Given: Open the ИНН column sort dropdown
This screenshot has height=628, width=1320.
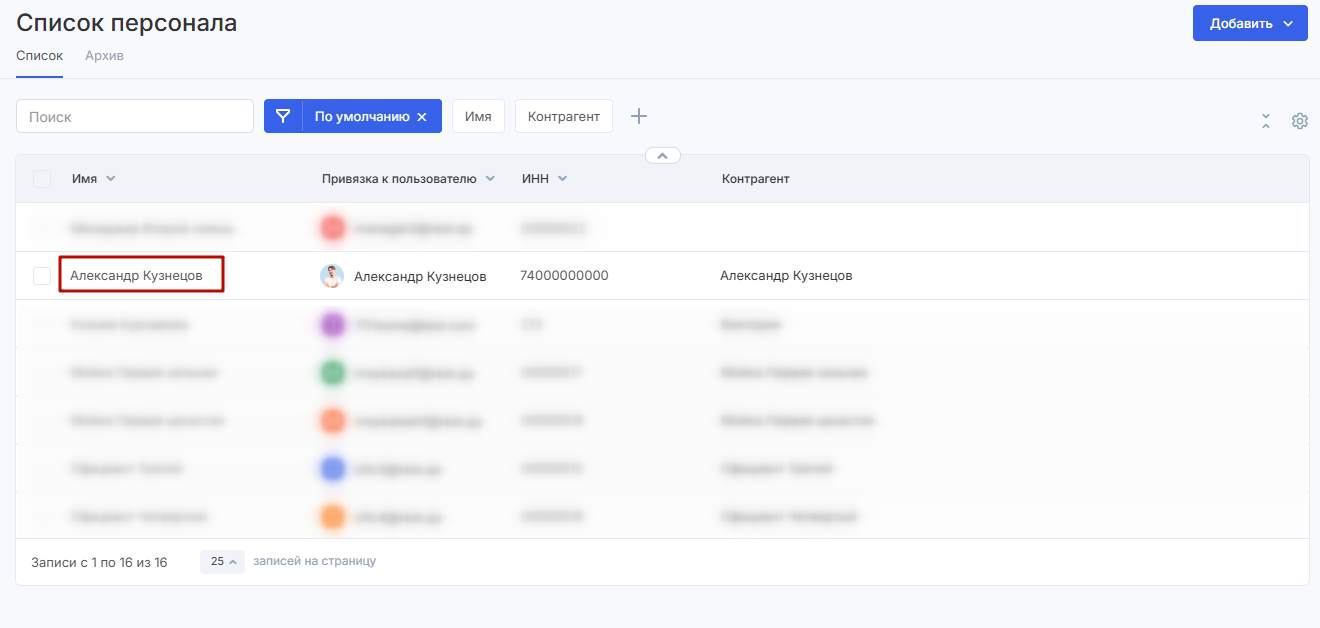Looking at the screenshot, I should click(562, 179).
